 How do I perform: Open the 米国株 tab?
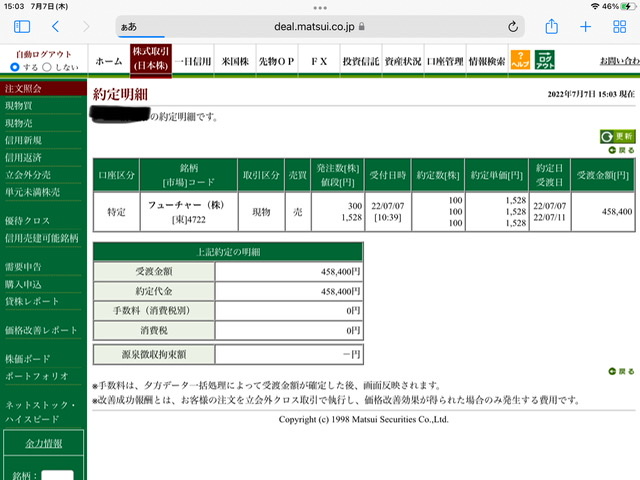[235, 61]
